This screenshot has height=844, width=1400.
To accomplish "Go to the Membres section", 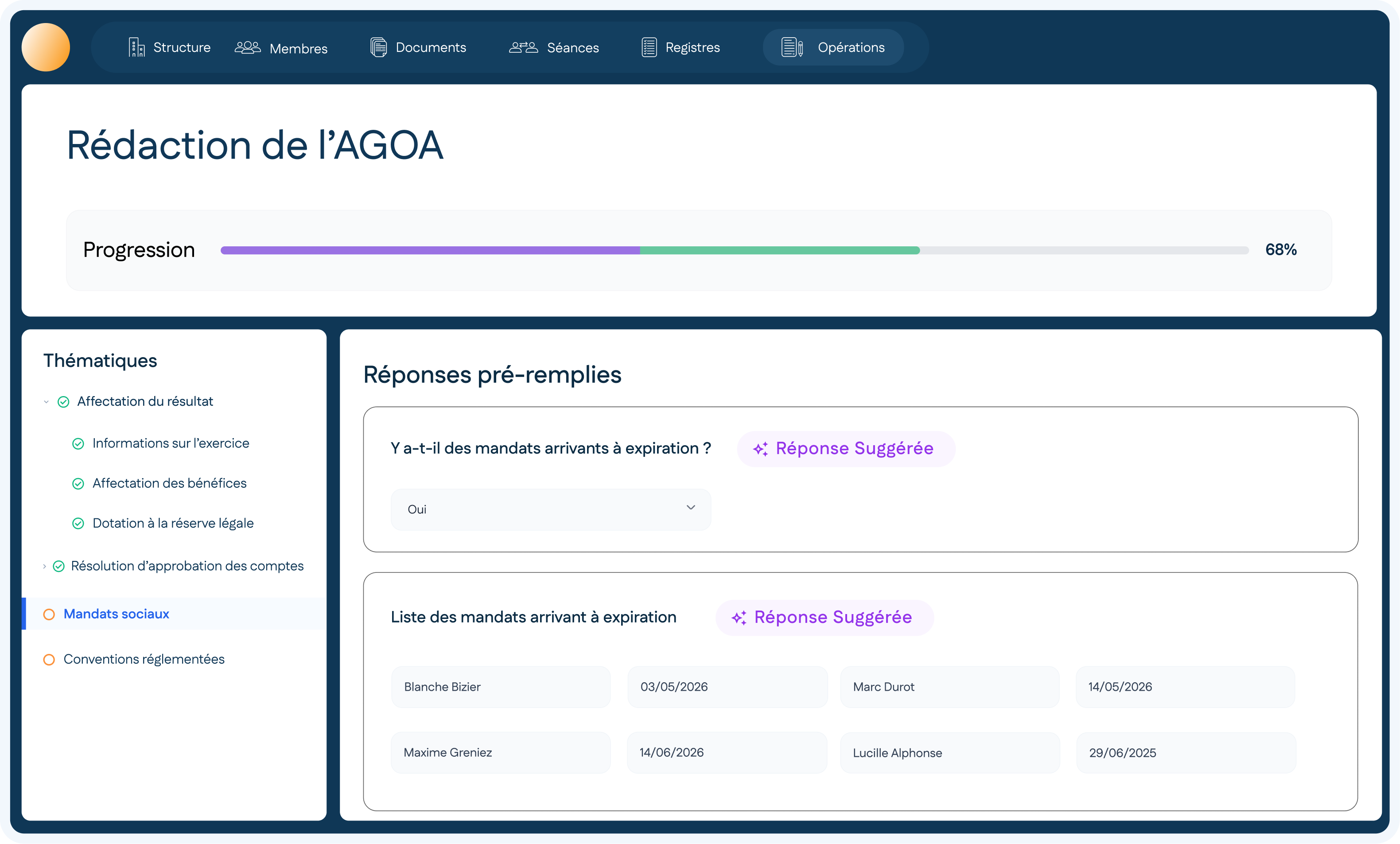I will click(281, 48).
